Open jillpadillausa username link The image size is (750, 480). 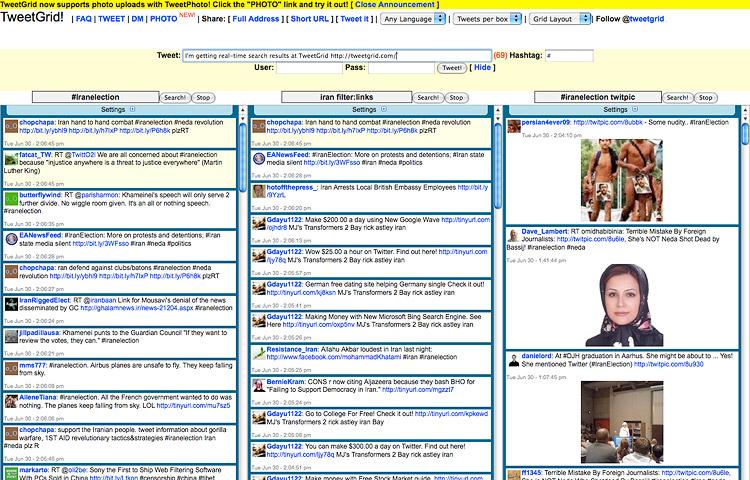(39, 333)
